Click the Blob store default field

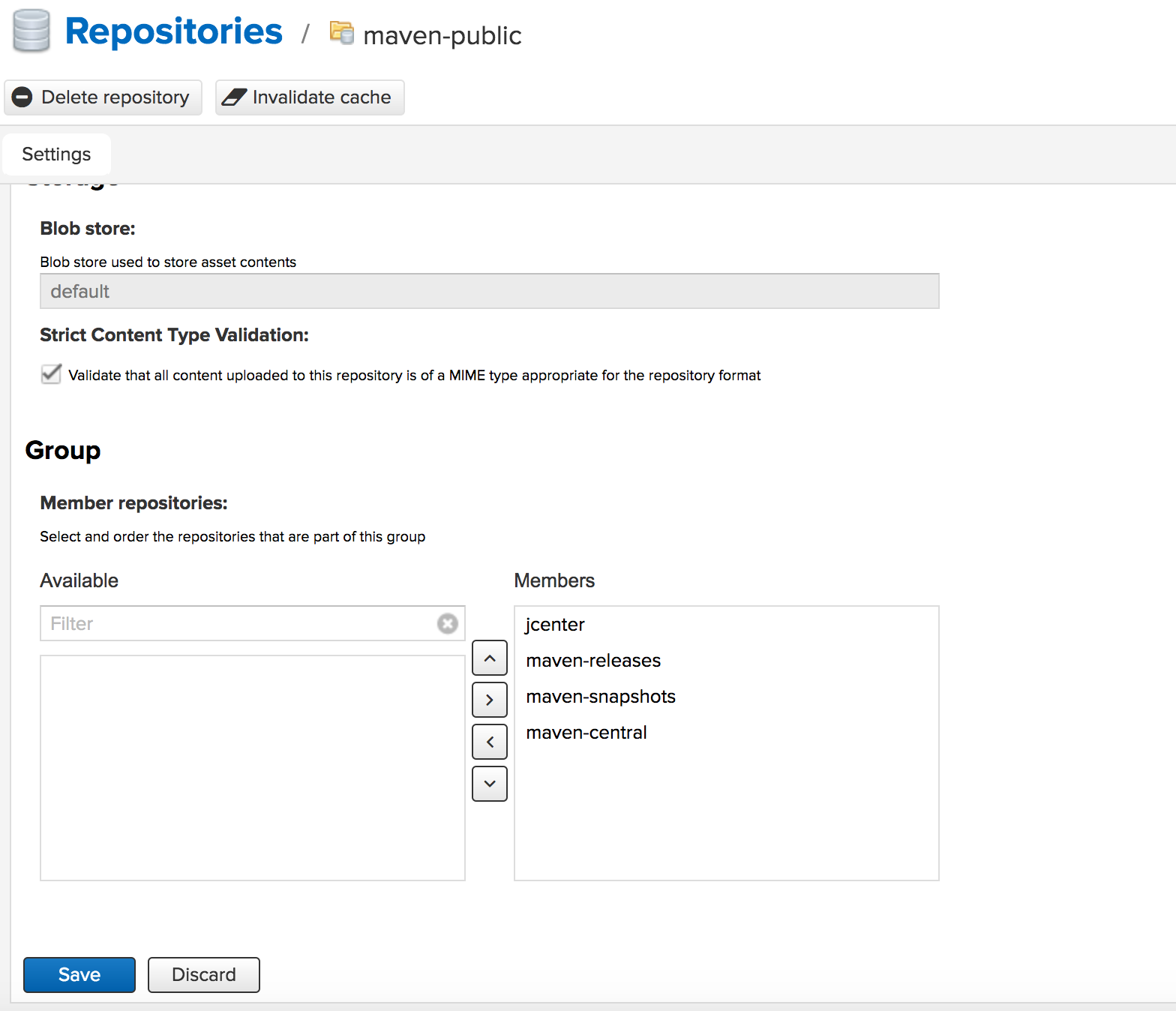(490, 291)
